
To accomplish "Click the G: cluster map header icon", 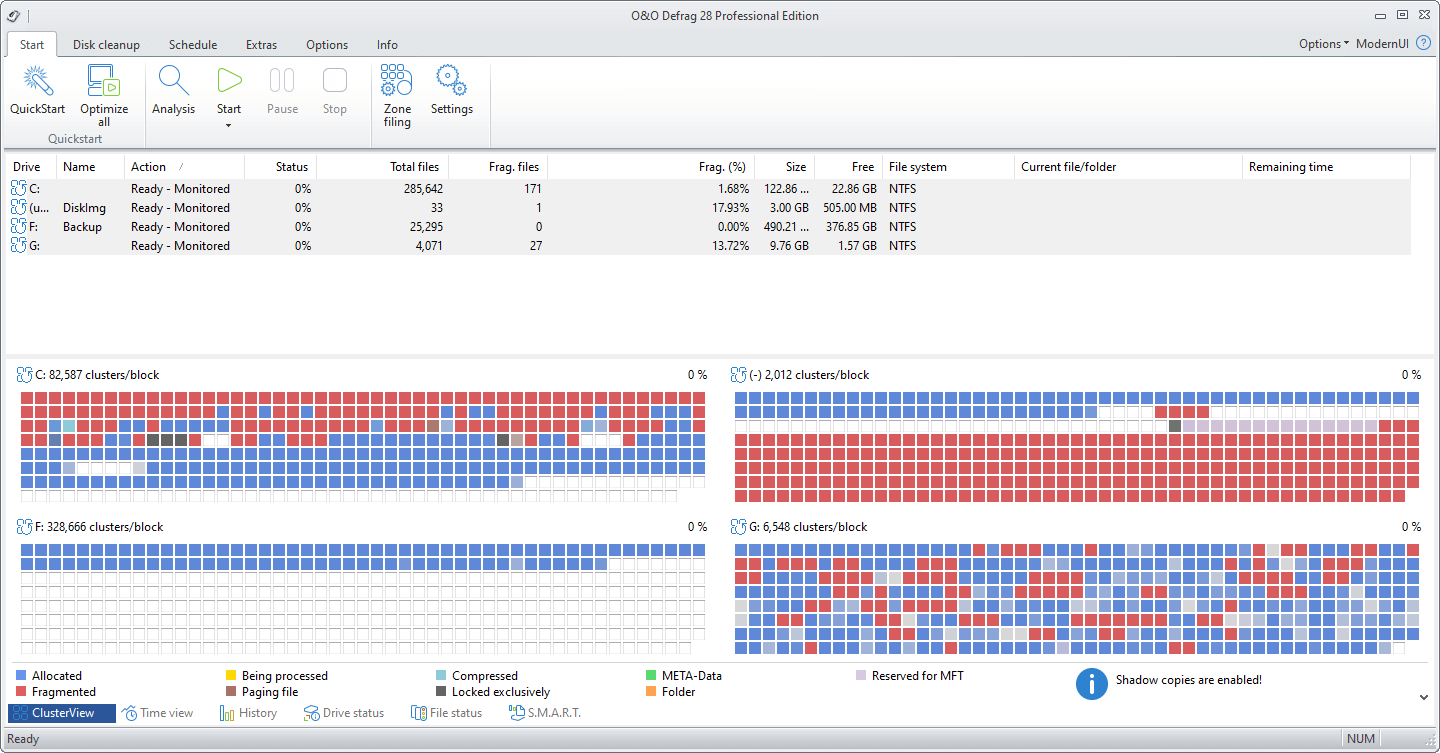I will click(739, 527).
